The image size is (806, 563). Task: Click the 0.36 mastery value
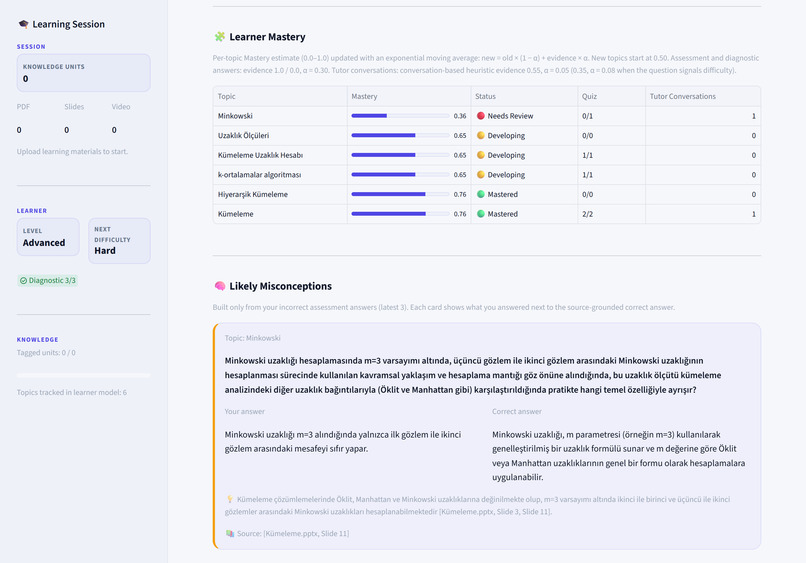point(460,116)
